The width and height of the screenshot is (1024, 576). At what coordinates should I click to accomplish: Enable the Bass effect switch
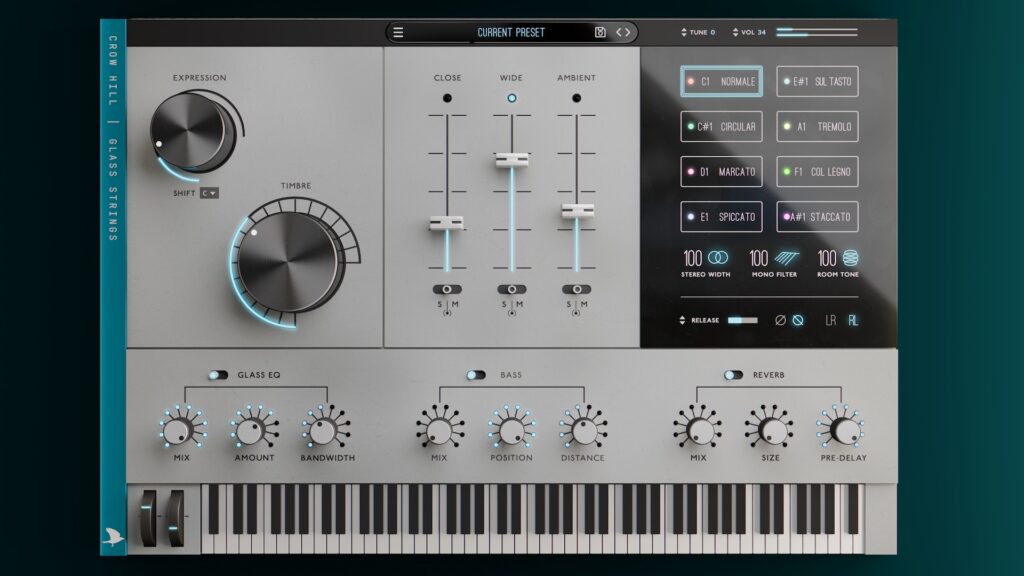[x=476, y=375]
